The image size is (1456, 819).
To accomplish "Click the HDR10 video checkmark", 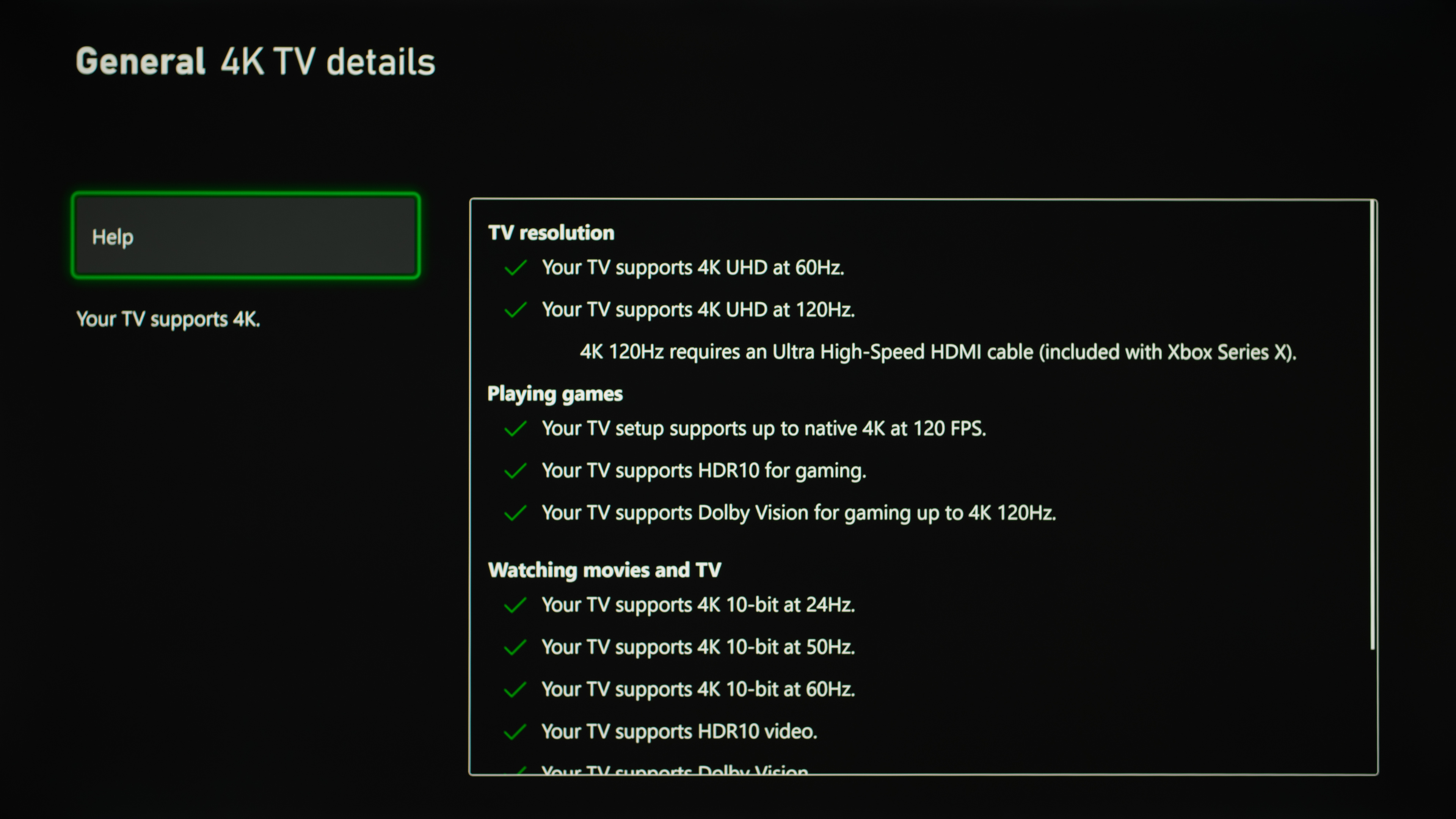I will coord(515,733).
